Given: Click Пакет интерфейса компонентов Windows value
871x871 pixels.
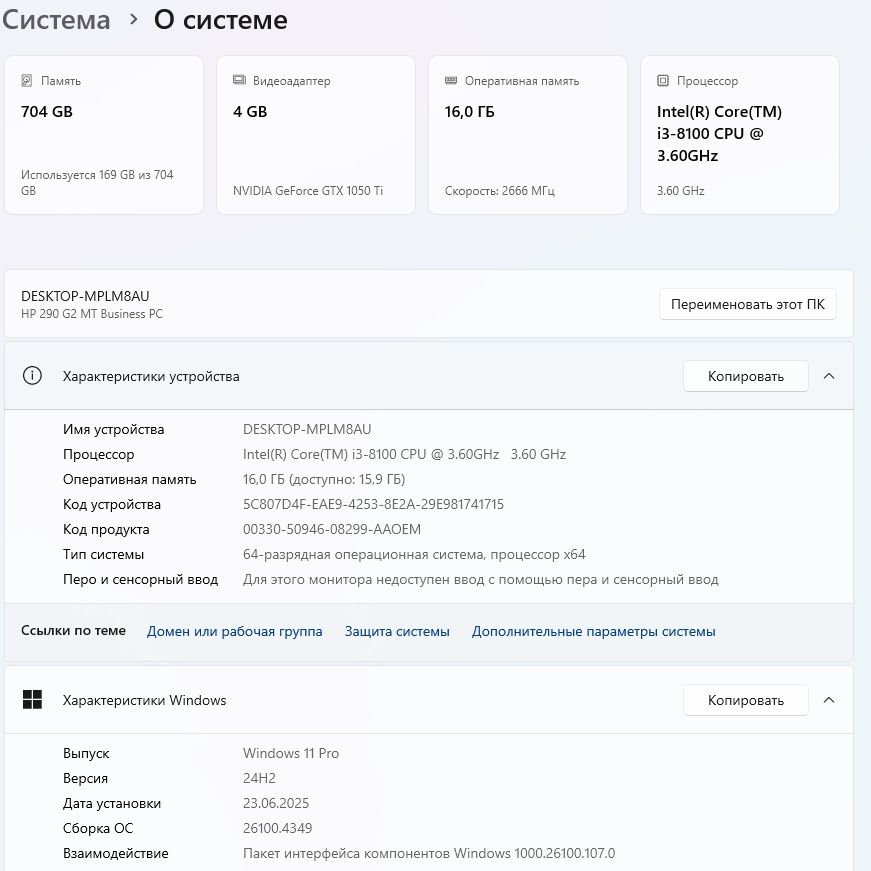Looking at the screenshot, I should [x=429, y=853].
